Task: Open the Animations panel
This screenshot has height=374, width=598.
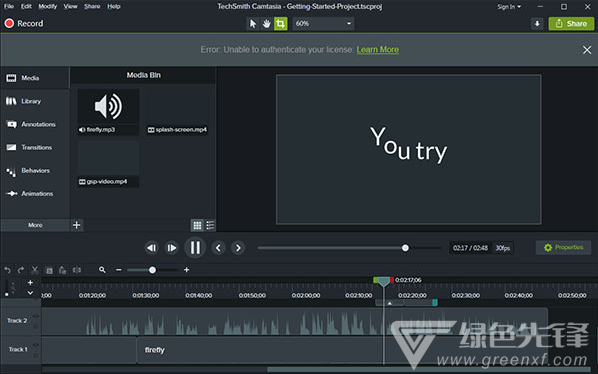Action: click(x=35, y=194)
